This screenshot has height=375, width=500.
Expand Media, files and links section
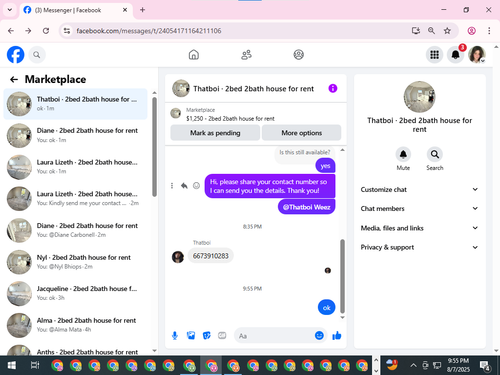click(419, 228)
